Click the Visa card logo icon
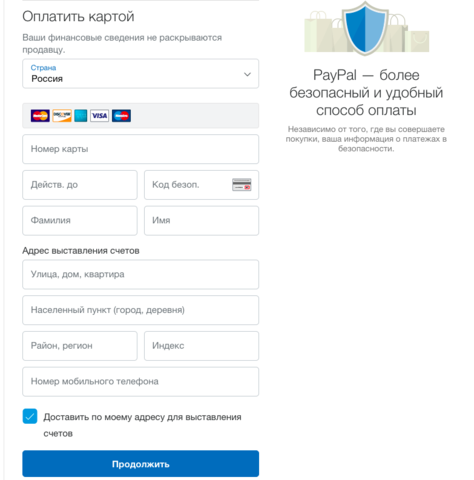The image size is (474, 480). point(99,116)
